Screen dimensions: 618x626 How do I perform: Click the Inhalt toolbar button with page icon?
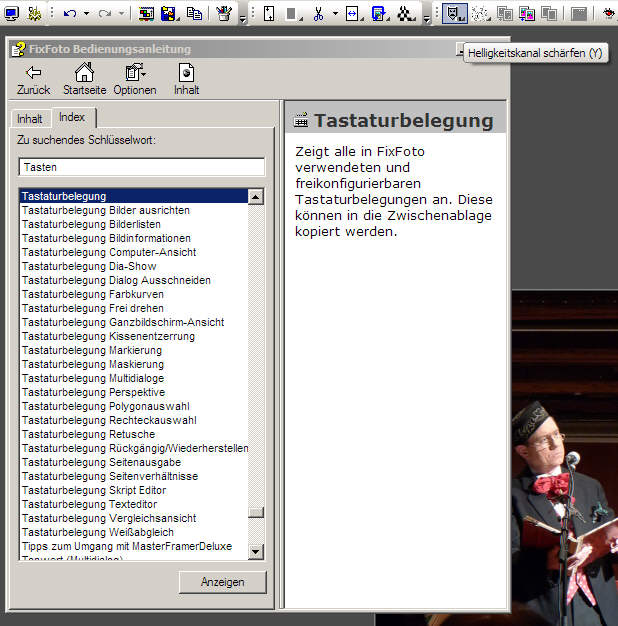(x=186, y=80)
